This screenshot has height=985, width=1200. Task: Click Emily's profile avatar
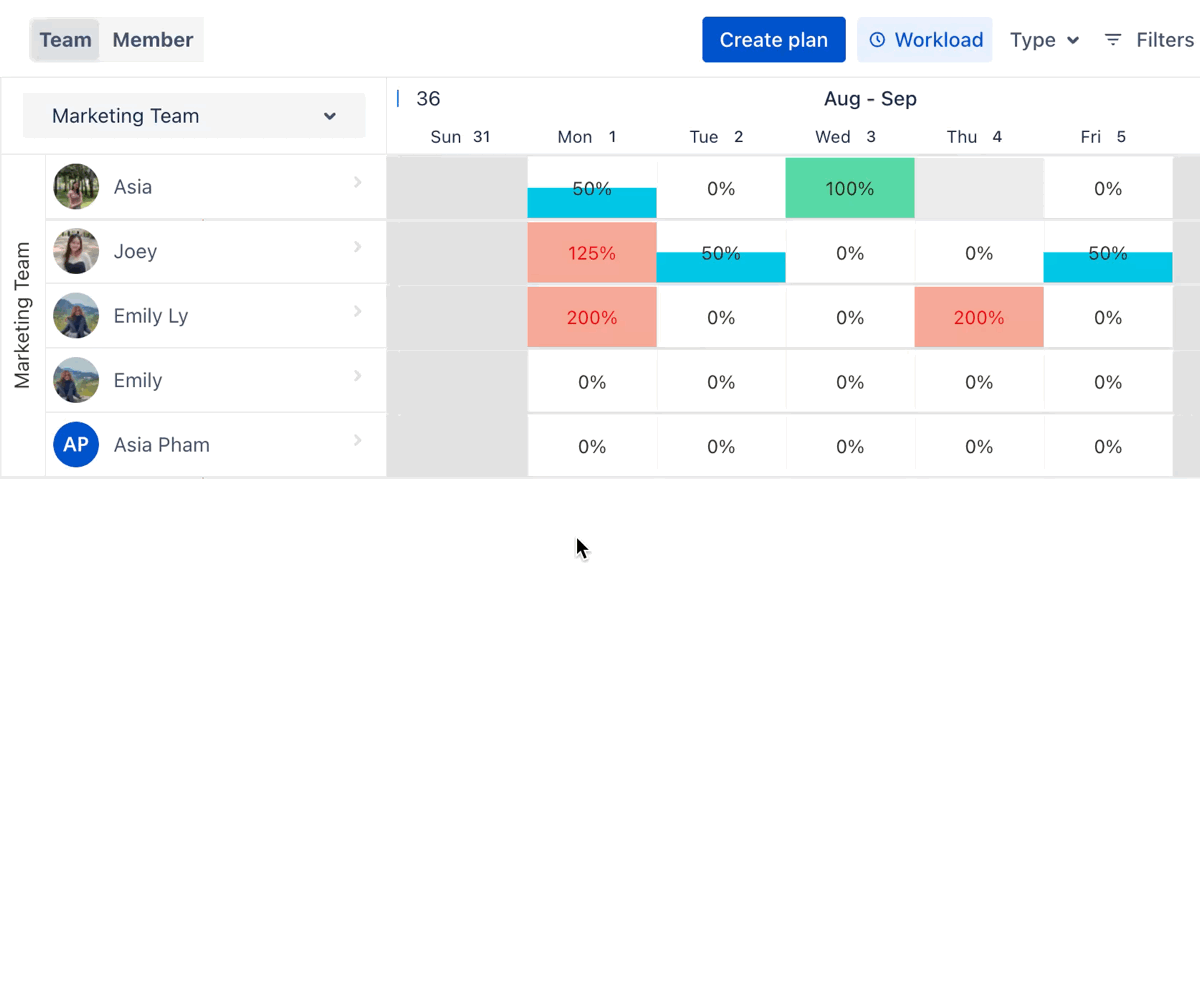76,380
